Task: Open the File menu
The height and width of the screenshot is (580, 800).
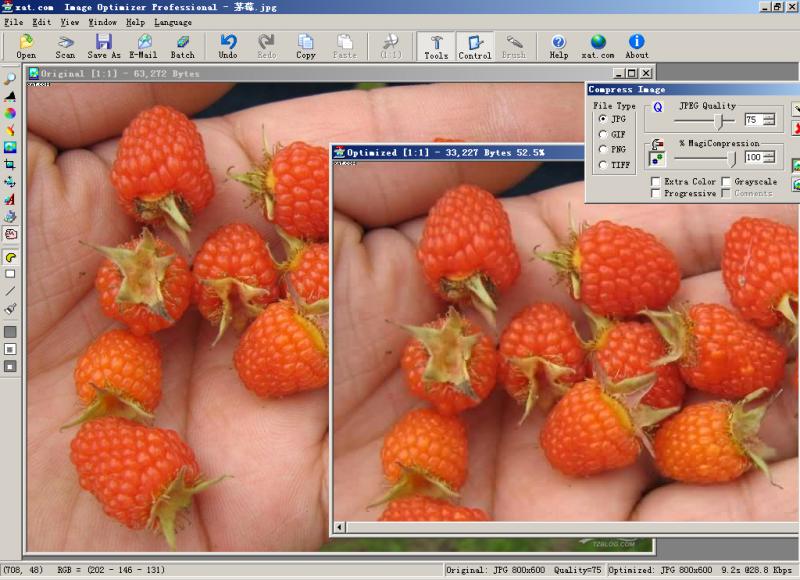Action: pos(13,22)
